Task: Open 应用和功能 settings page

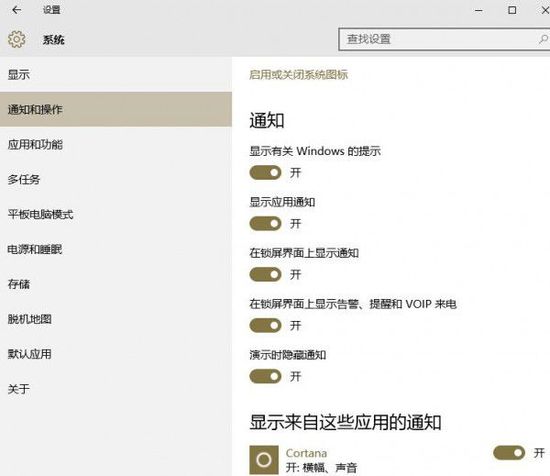Action: tap(116, 144)
